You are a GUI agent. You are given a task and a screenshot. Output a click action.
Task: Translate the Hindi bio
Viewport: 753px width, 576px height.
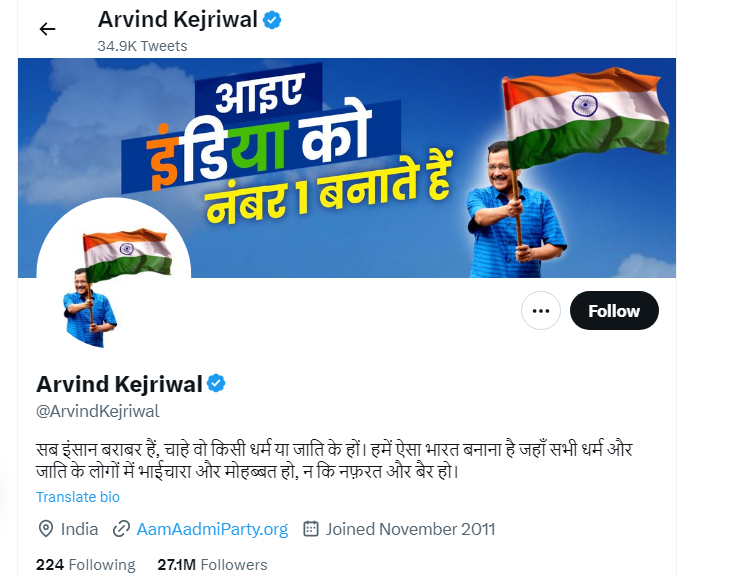coord(78,497)
